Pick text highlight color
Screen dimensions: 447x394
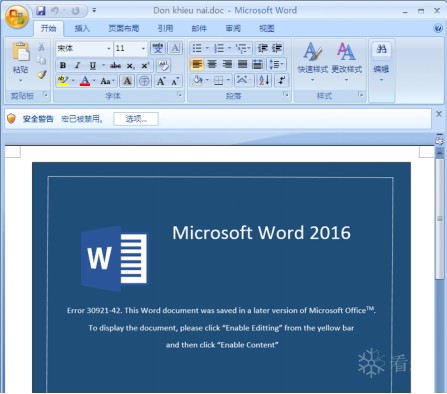pos(63,81)
